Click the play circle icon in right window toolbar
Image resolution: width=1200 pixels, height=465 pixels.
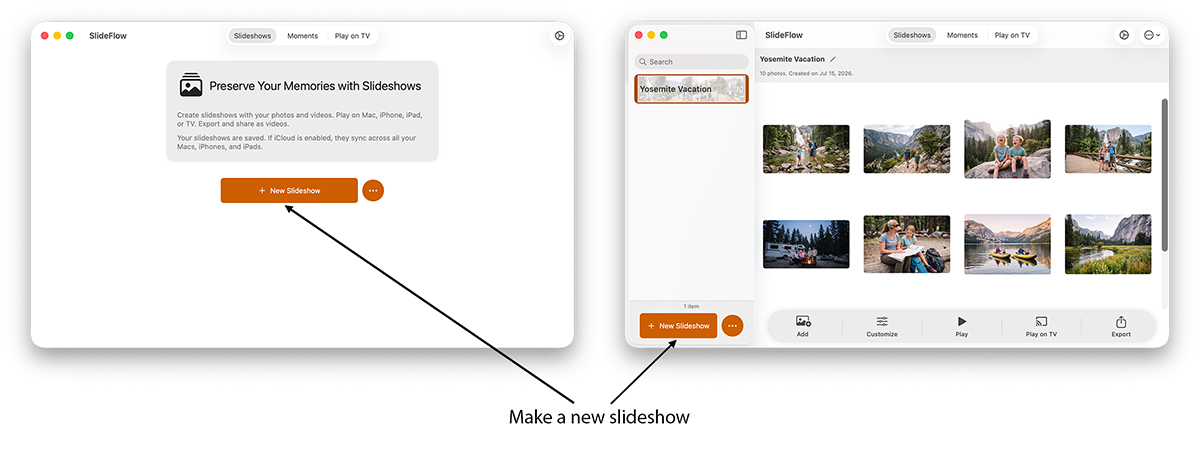(1125, 35)
